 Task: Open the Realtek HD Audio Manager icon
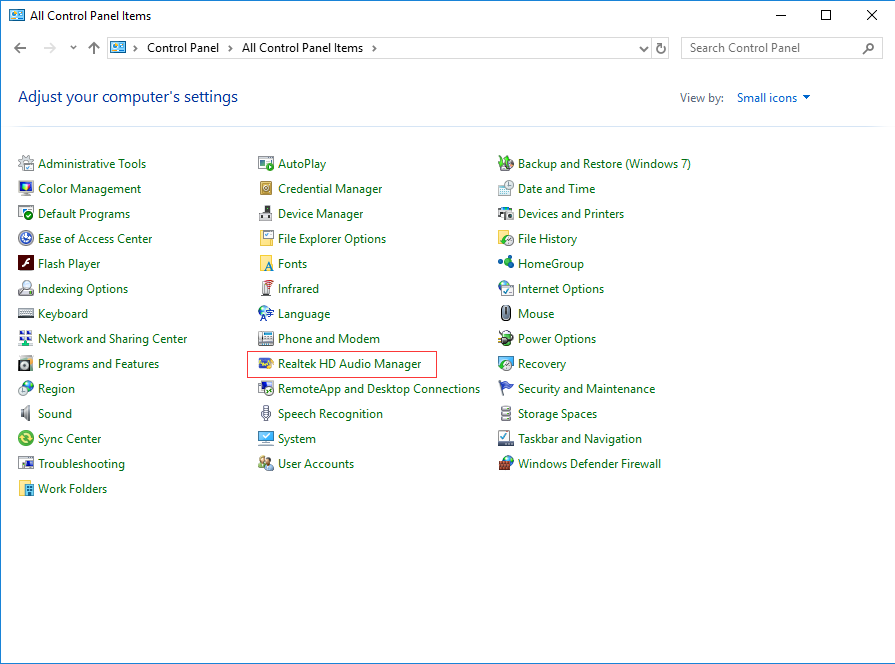tap(265, 364)
